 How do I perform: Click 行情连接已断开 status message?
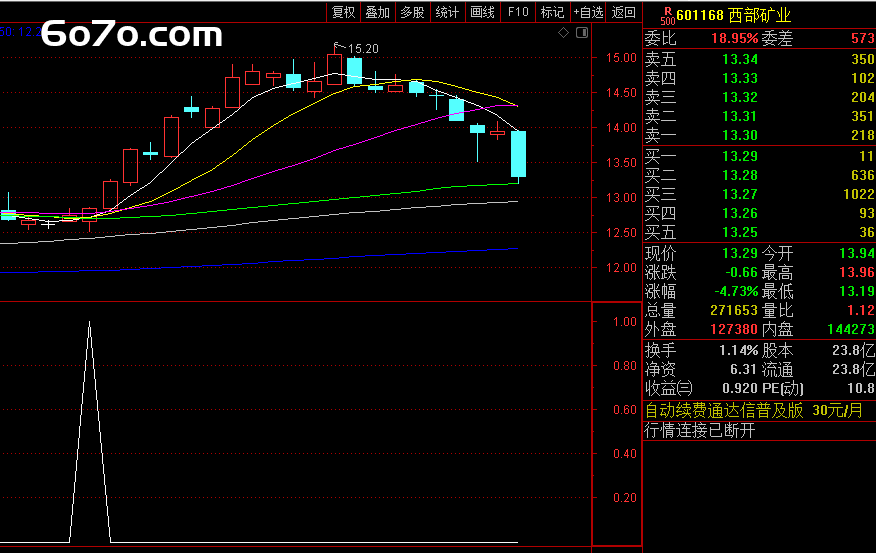pyautogui.click(x=699, y=430)
